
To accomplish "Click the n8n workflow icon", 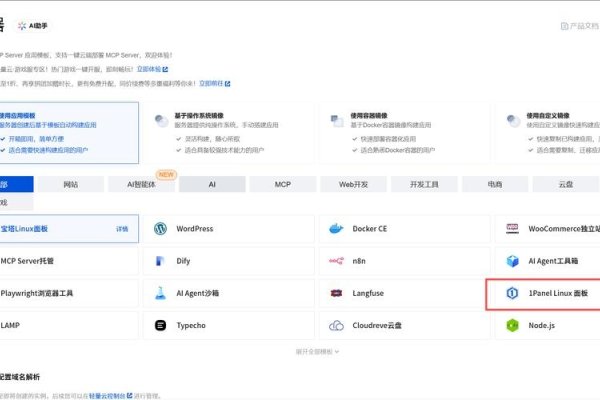I will tap(336, 261).
